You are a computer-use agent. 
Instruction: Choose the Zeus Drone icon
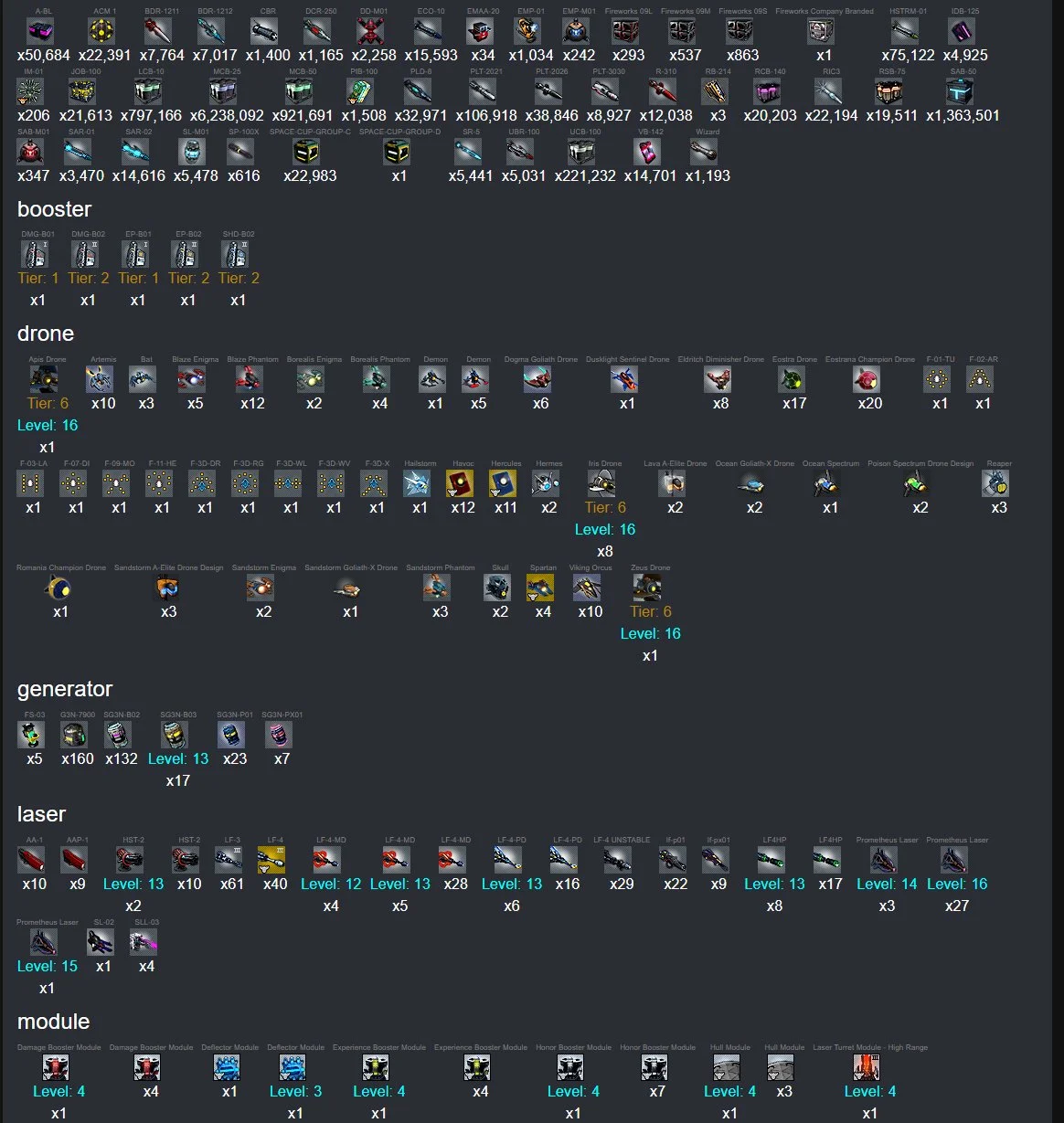pyautogui.click(x=648, y=587)
